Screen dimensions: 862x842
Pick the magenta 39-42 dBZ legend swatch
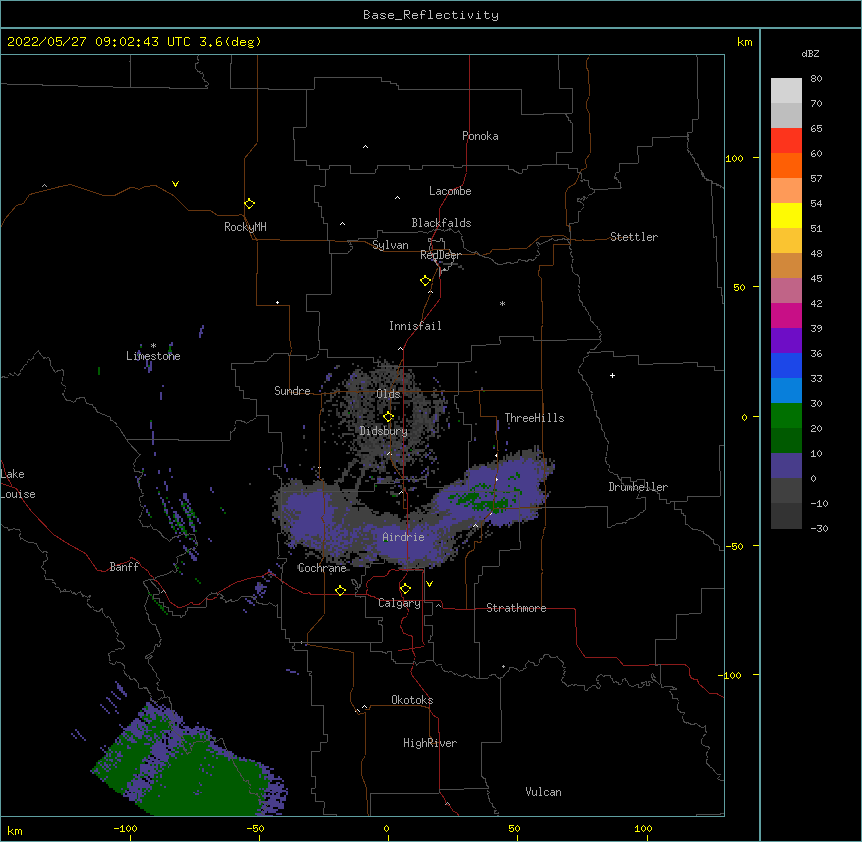point(786,316)
